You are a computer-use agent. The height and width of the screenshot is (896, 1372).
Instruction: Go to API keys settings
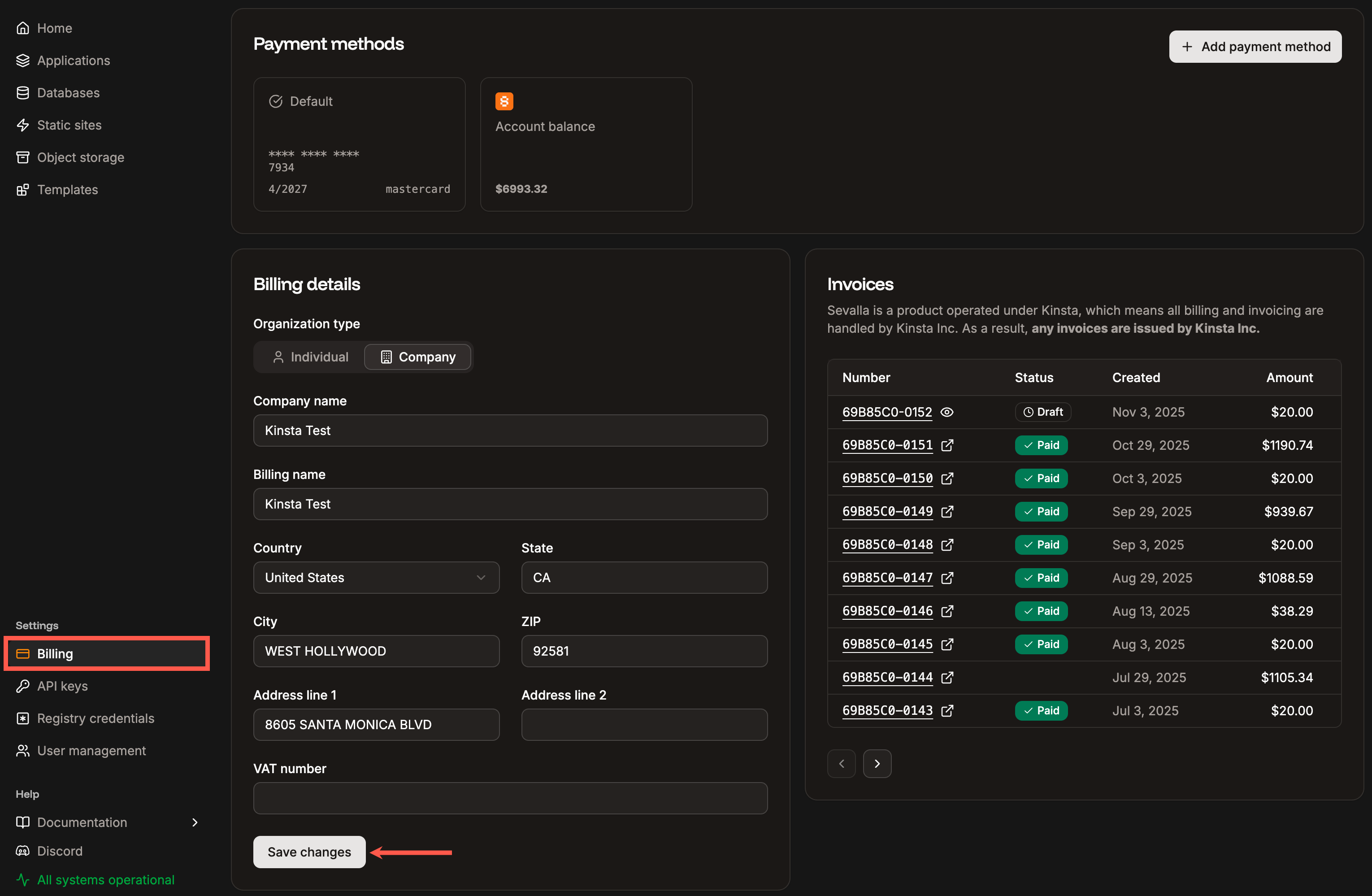click(63, 686)
